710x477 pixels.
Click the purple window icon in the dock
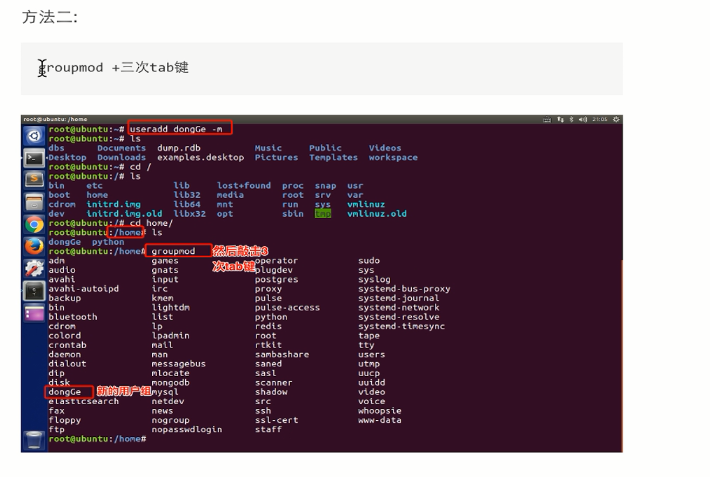(x=34, y=313)
